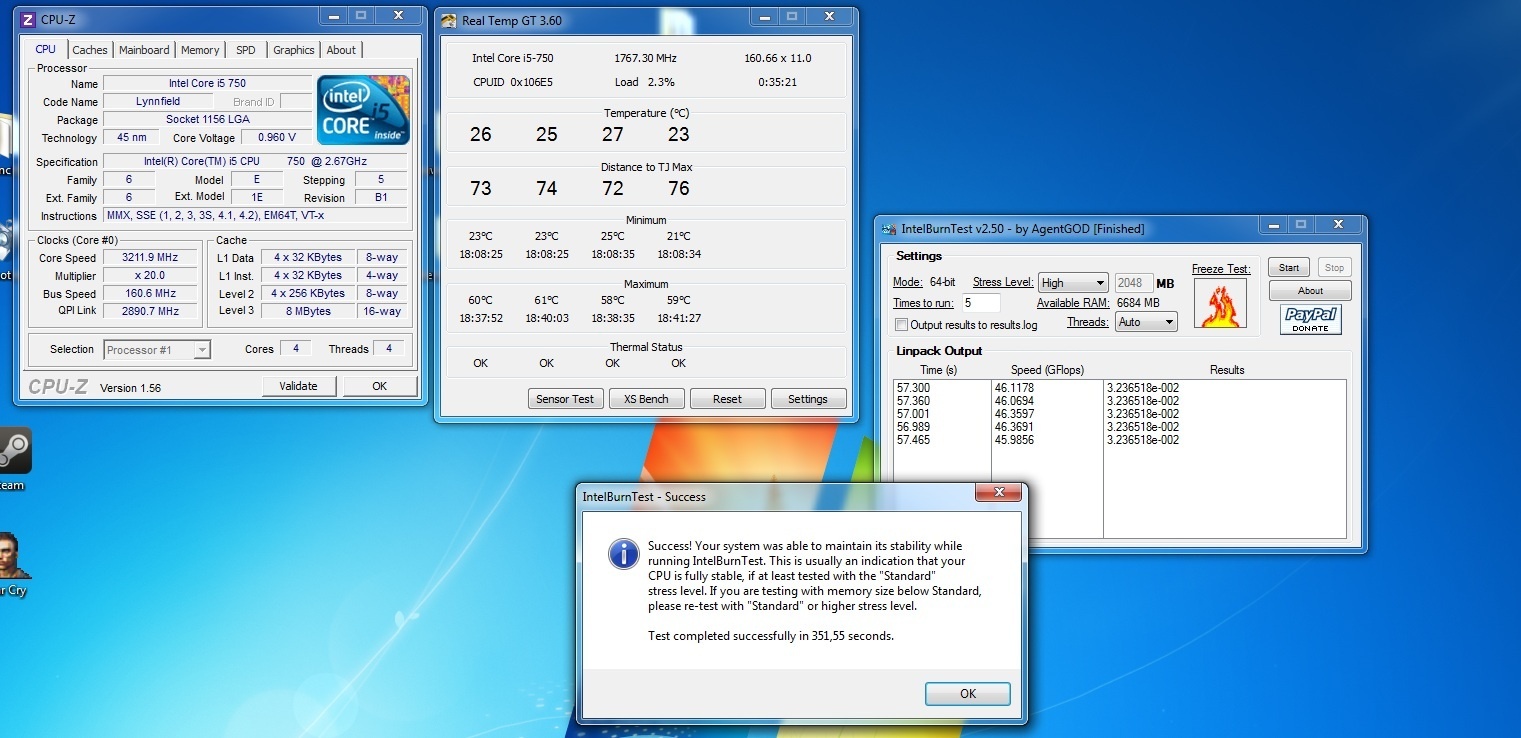Screen dimensions: 1521x738
Task: Switch to the Mainboard tab
Action: (144, 50)
